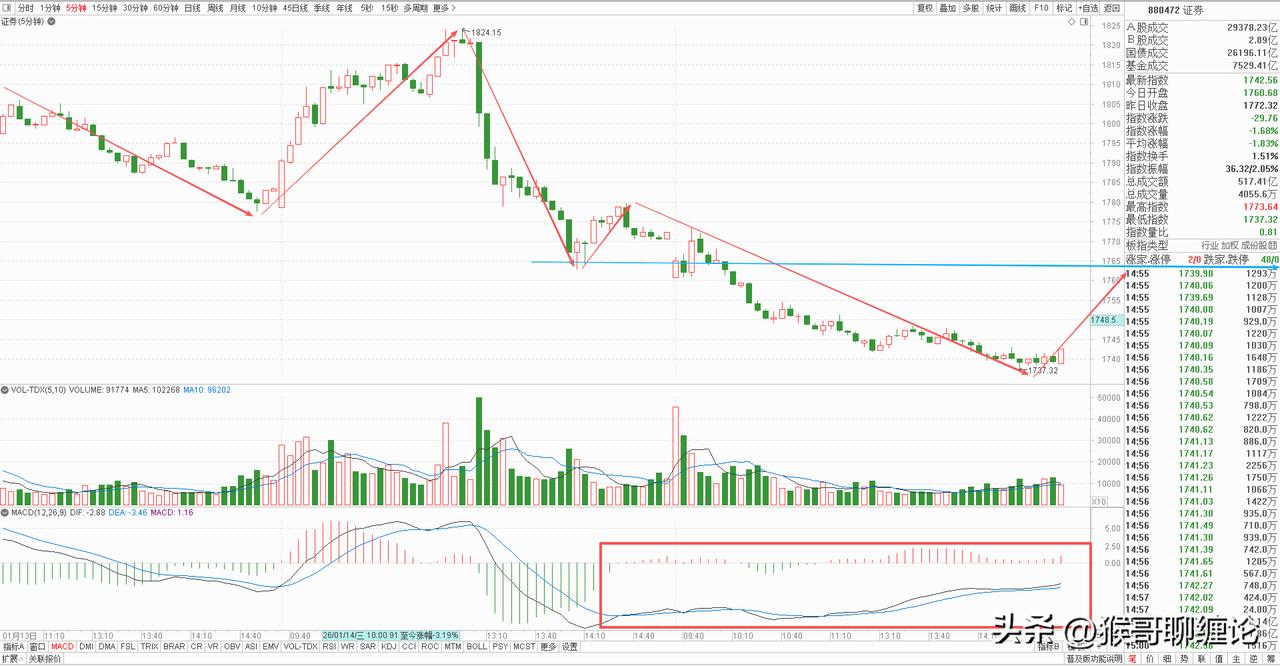Open F10 company info
The image size is (1280, 666).
pos(1041,8)
